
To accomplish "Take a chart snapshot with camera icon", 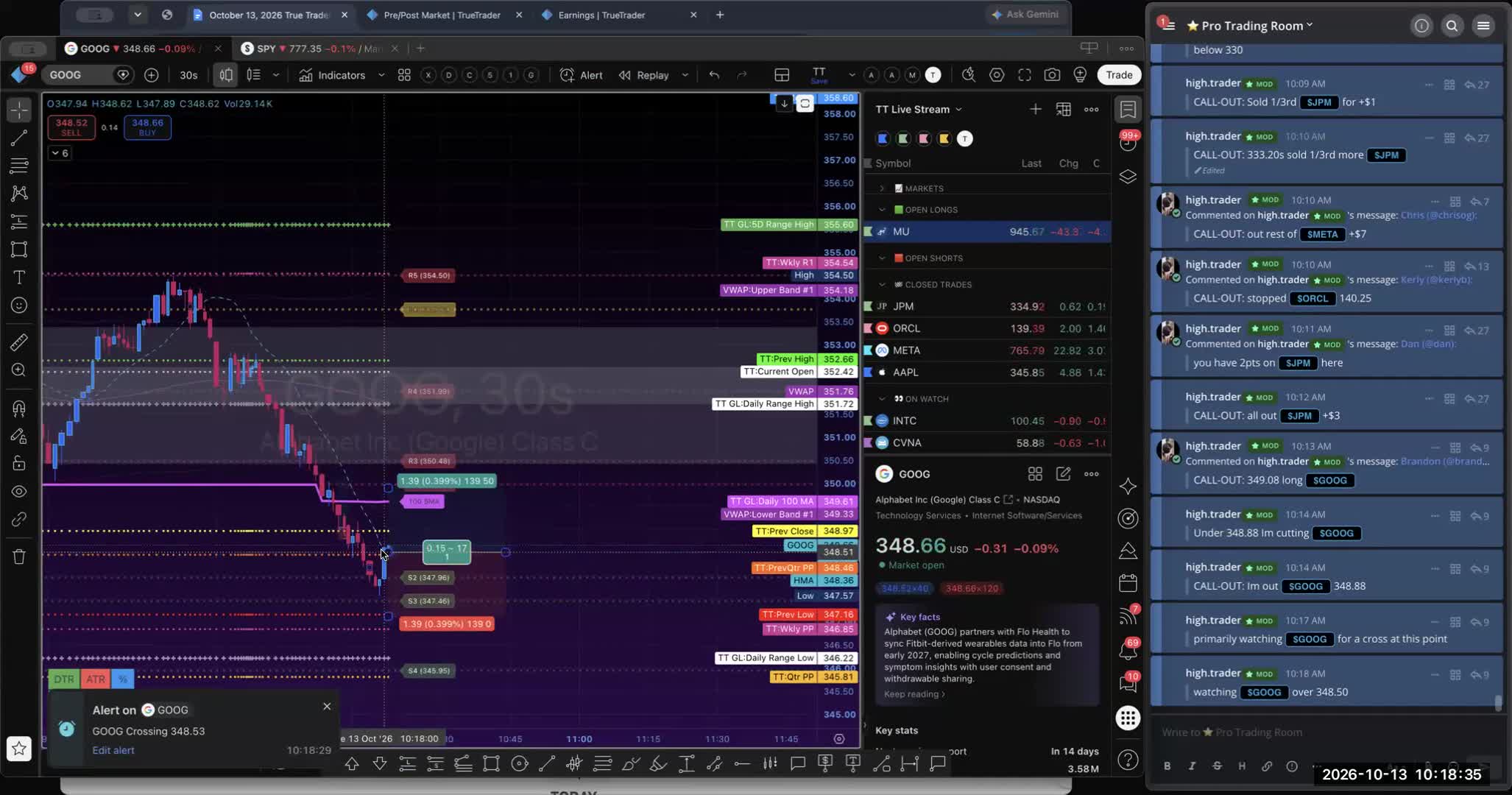I will [x=1052, y=75].
